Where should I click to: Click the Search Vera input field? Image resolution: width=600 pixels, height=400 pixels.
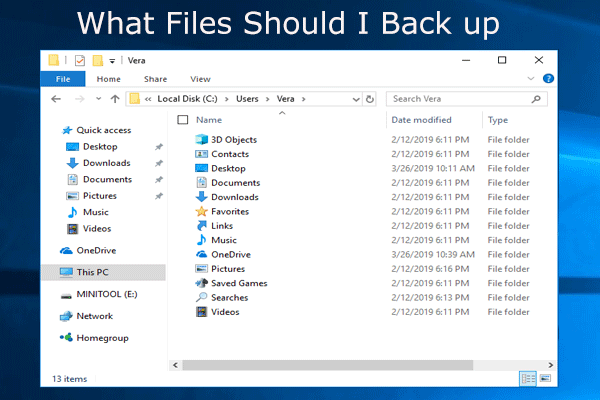[x=467, y=99]
